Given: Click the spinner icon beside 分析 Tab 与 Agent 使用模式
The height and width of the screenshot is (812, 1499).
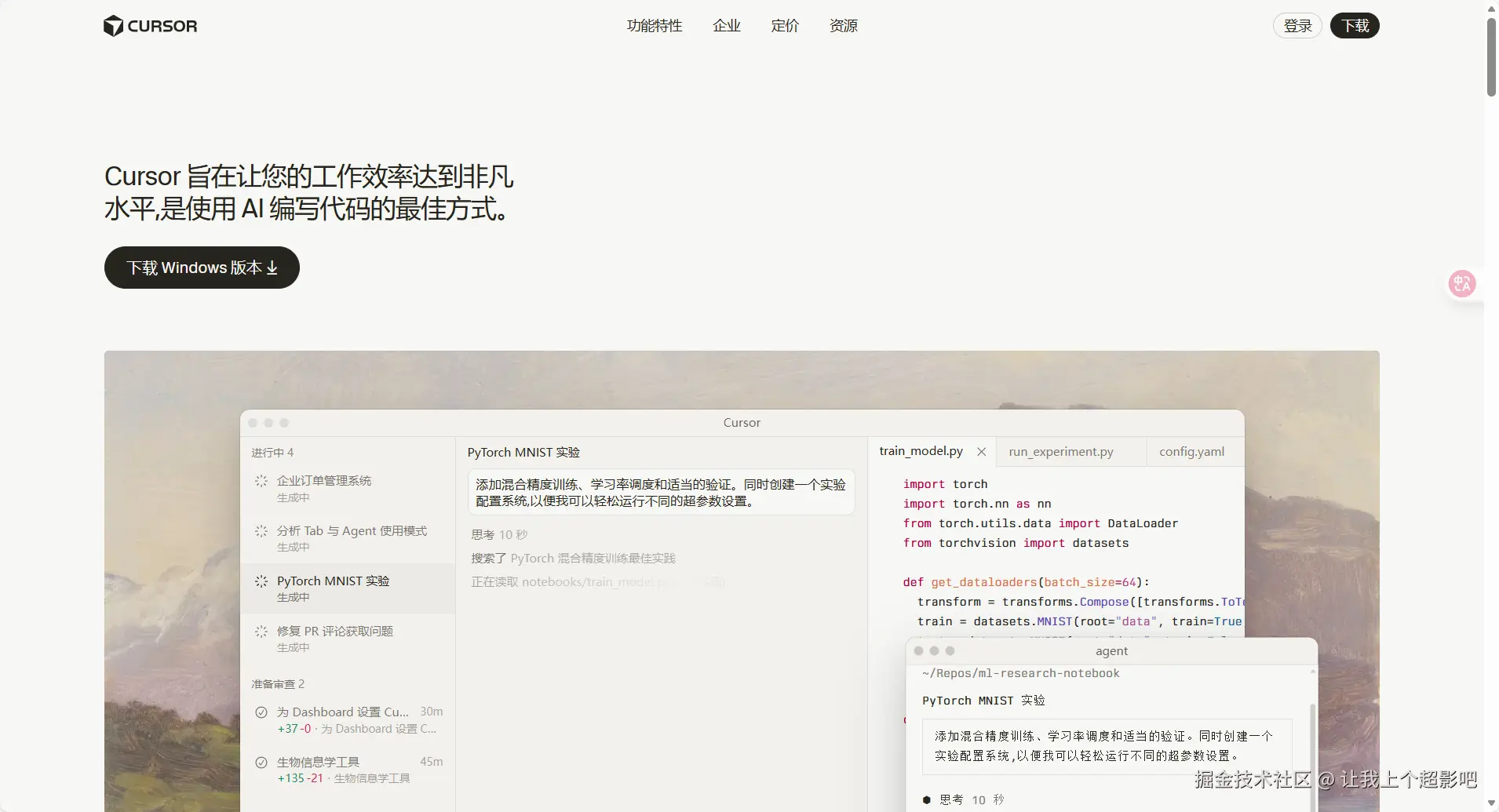Looking at the screenshot, I should click(261, 531).
